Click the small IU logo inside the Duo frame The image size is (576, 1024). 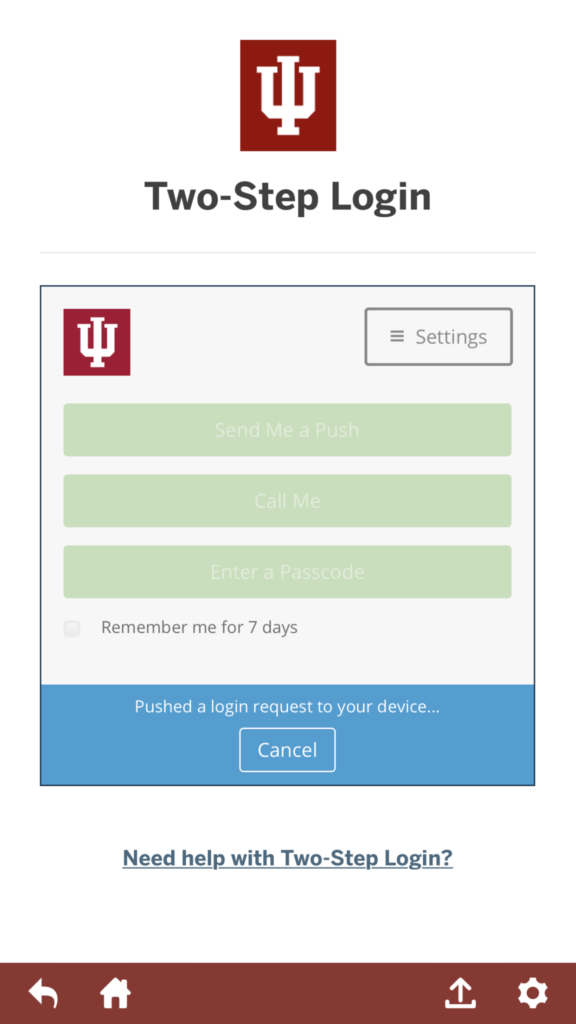(x=97, y=342)
